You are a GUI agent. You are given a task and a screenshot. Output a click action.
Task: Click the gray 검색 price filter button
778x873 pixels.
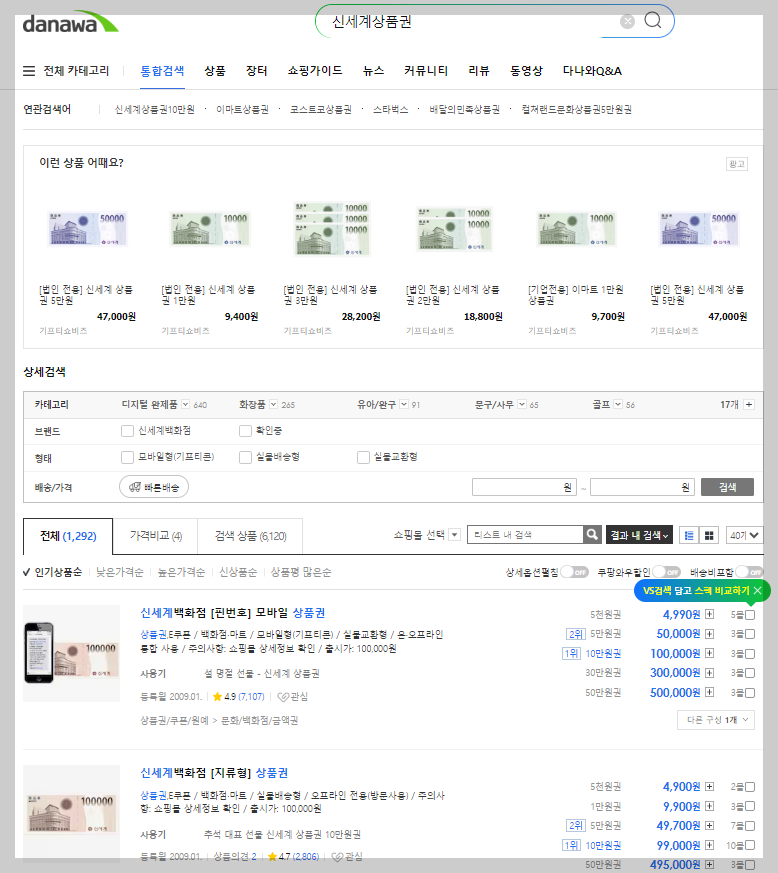pos(727,487)
